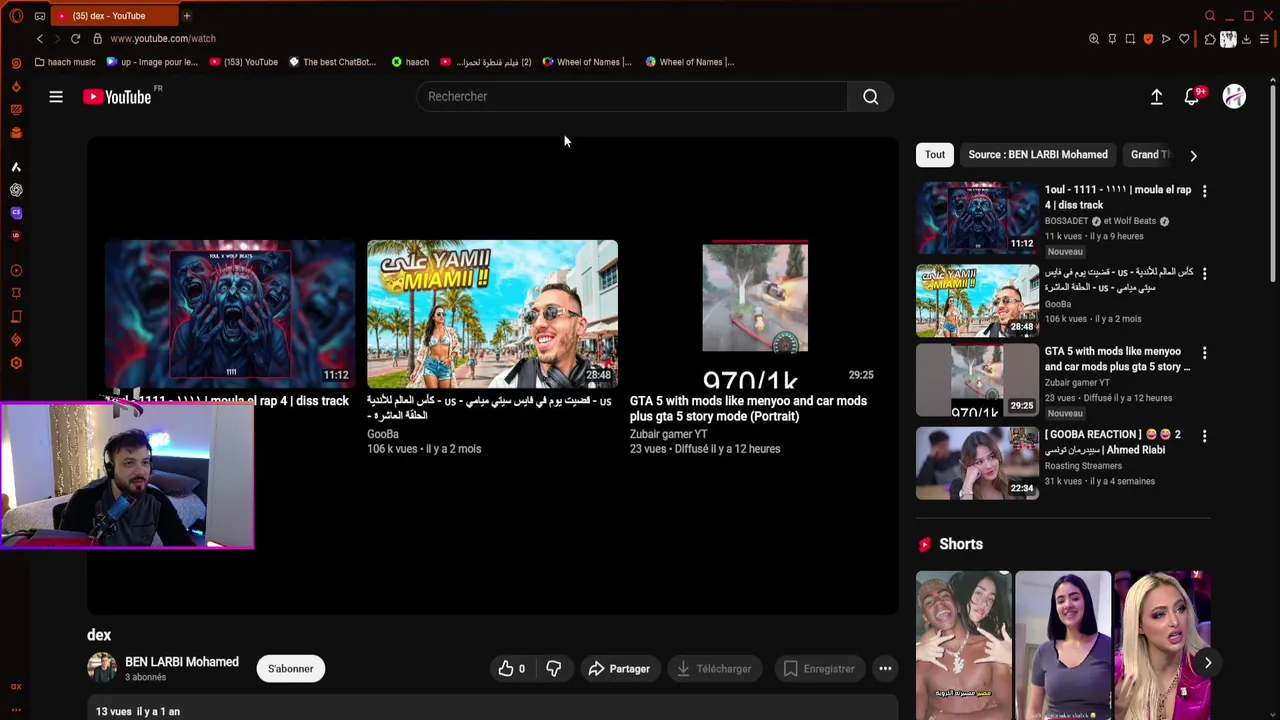
Task: Open the Opera menu logo
Action: pyautogui.click(x=16, y=16)
